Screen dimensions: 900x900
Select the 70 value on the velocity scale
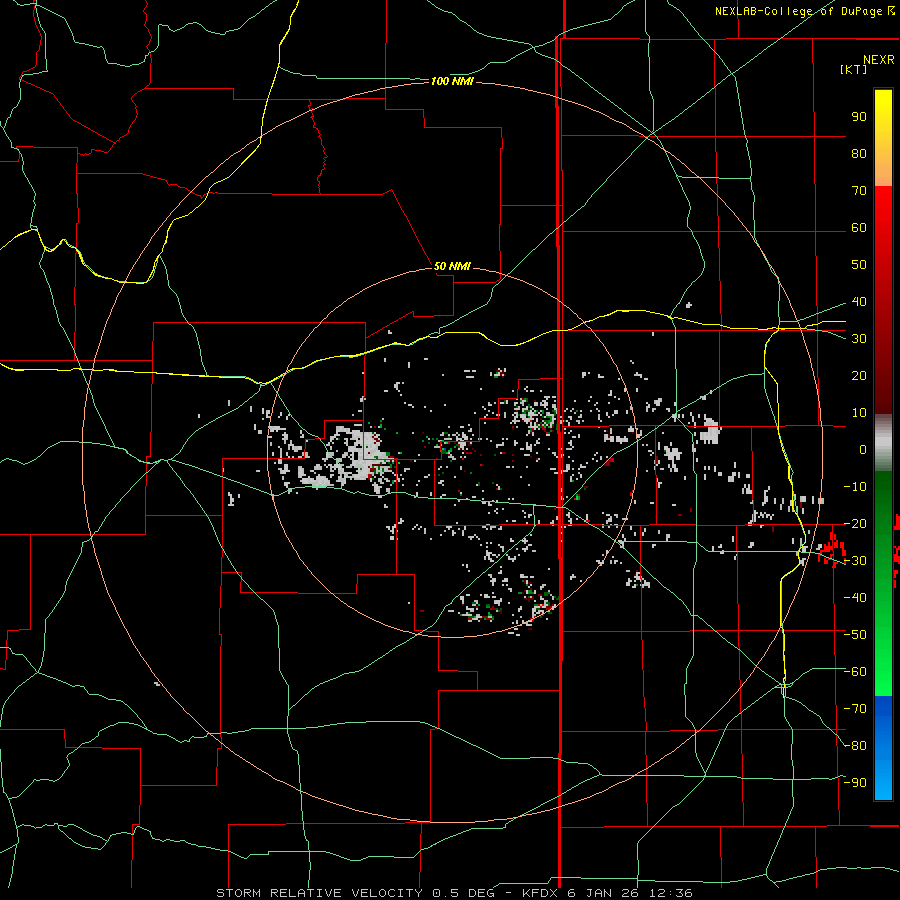859,191
